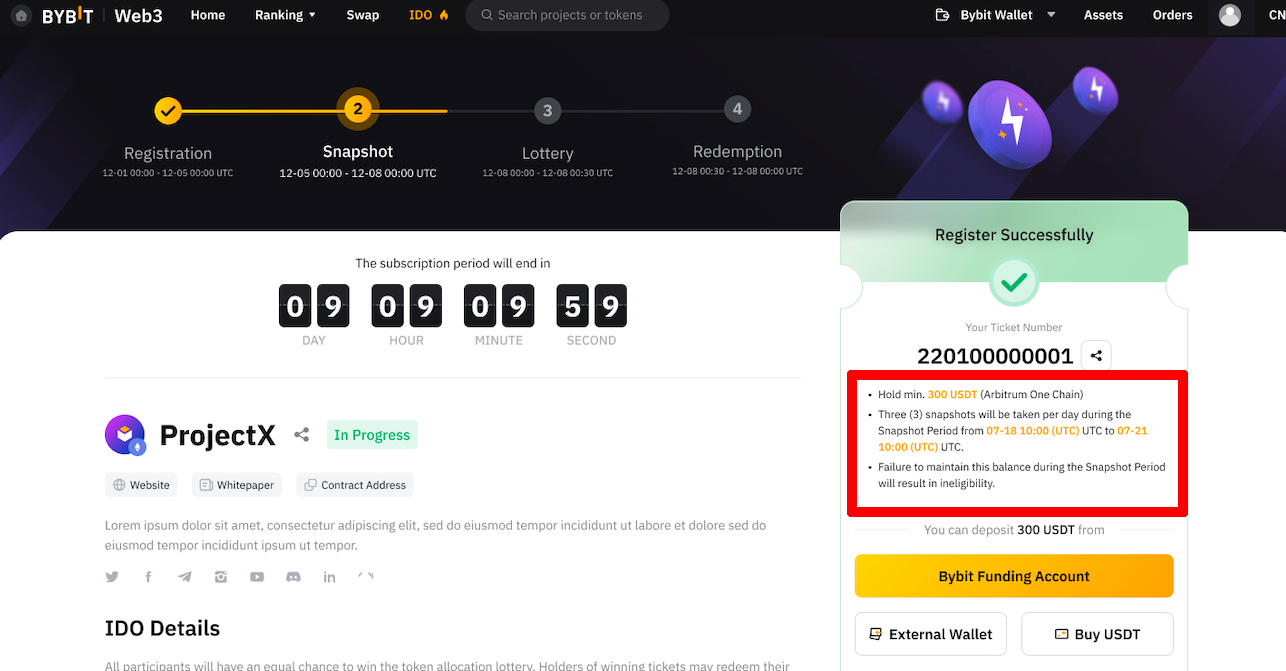Click the Bybit home logo icon

coord(21,16)
